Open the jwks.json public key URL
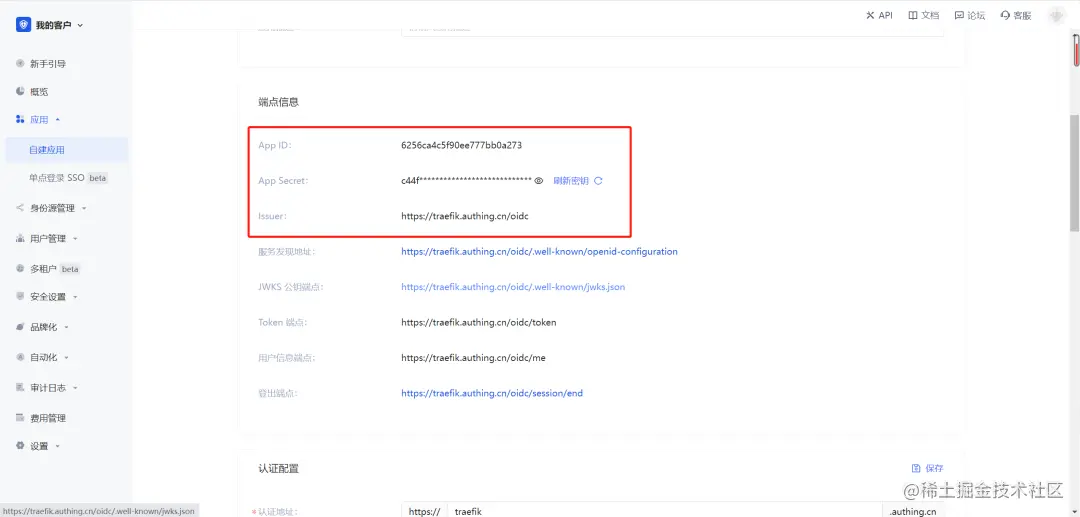The height and width of the screenshot is (517, 1080). tap(513, 286)
